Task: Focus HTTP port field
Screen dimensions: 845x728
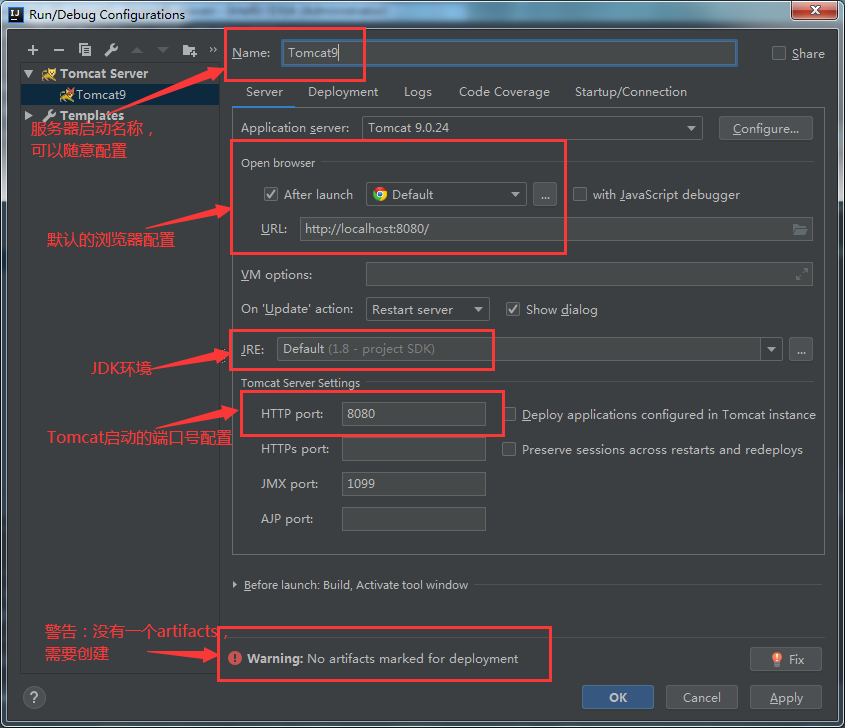Action: click(x=413, y=414)
